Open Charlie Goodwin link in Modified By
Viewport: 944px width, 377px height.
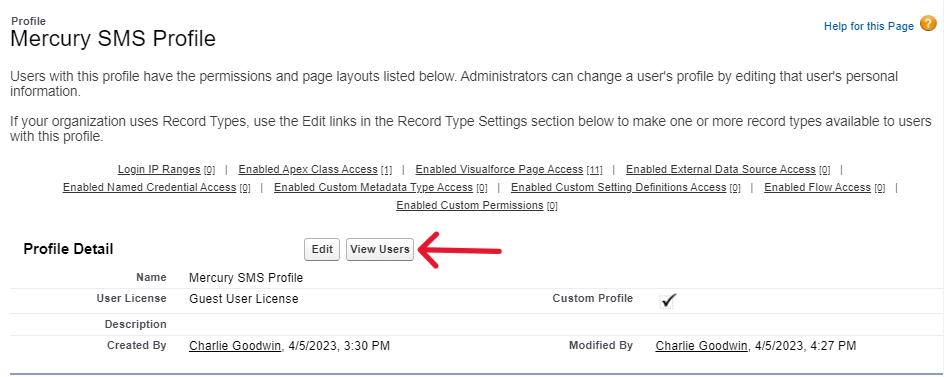point(701,346)
